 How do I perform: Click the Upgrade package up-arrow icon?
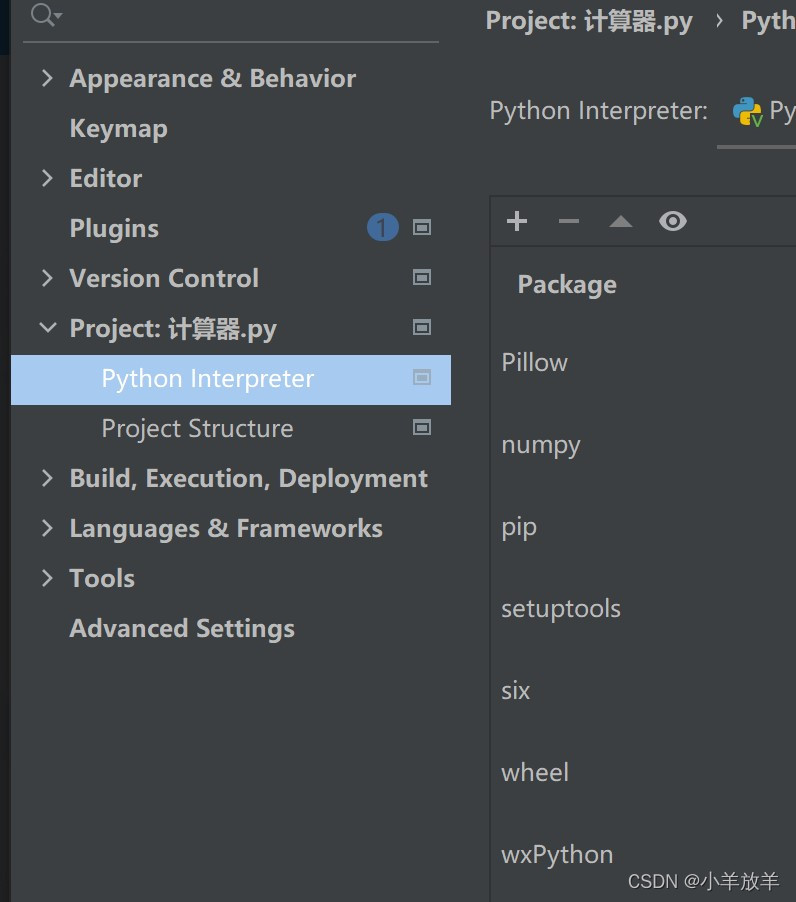(x=621, y=221)
